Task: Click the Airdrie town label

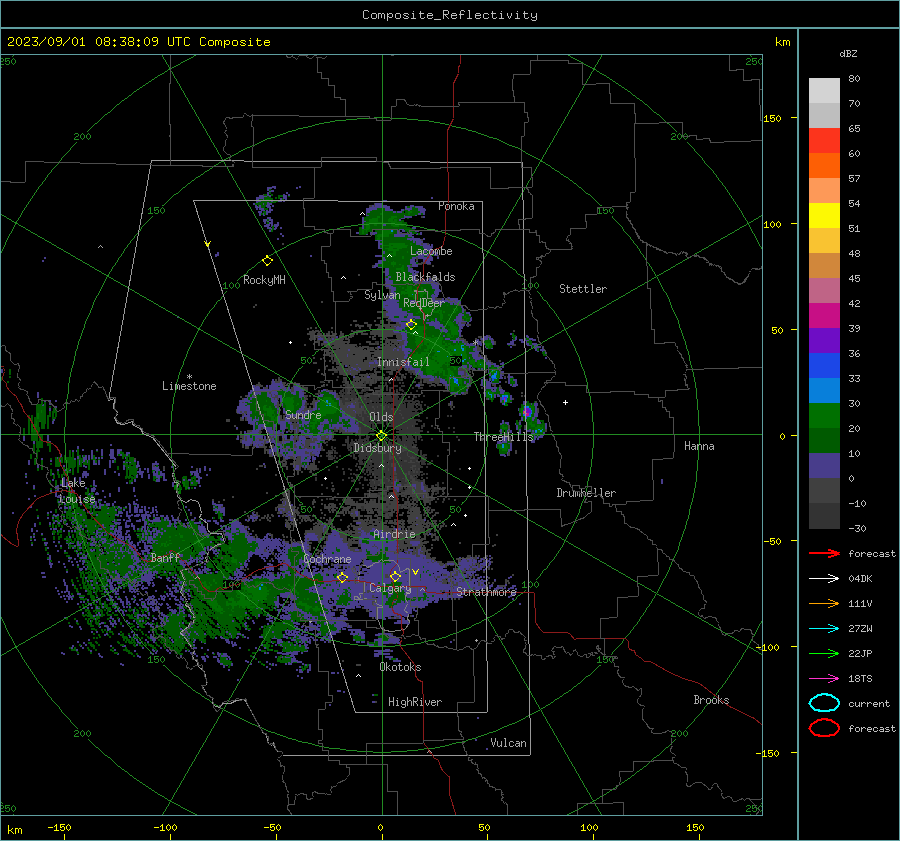Action: tap(394, 534)
